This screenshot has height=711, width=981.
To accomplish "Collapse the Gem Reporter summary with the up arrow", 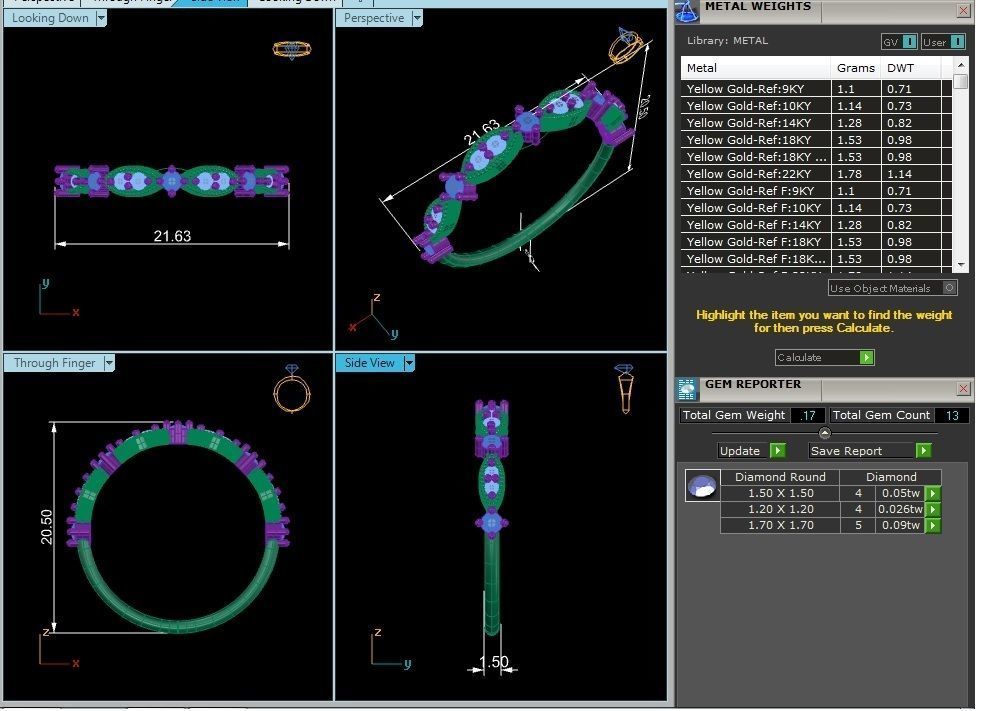I will point(824,433).
